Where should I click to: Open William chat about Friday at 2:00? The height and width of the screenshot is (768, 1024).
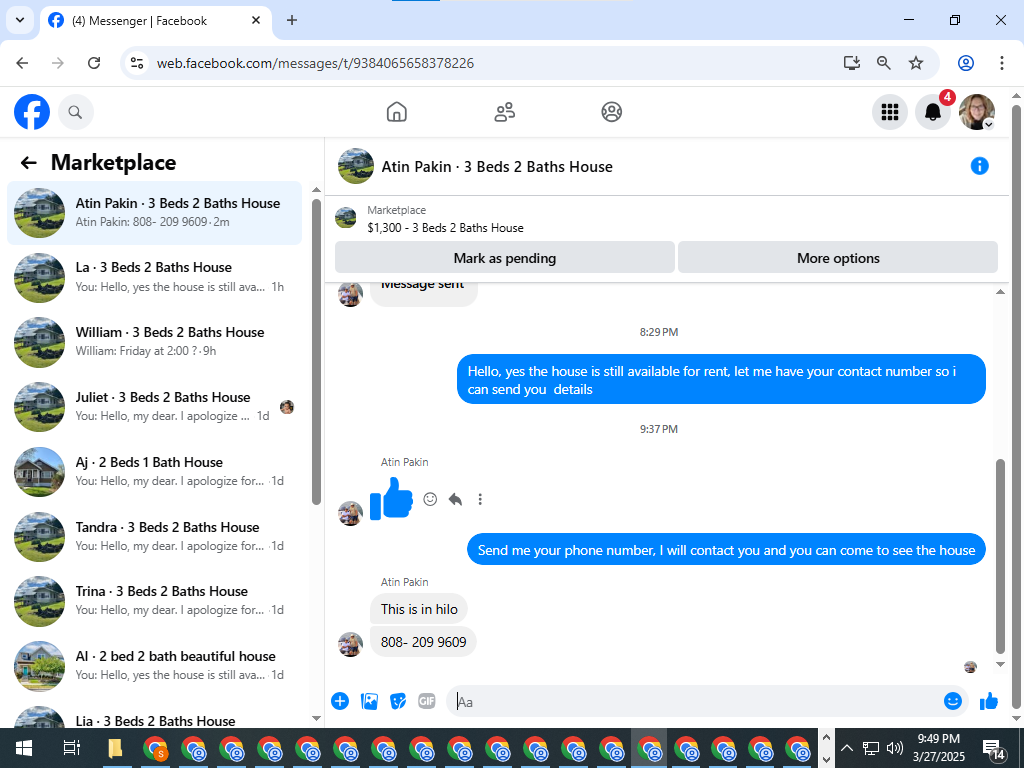(x=154, y=342)
